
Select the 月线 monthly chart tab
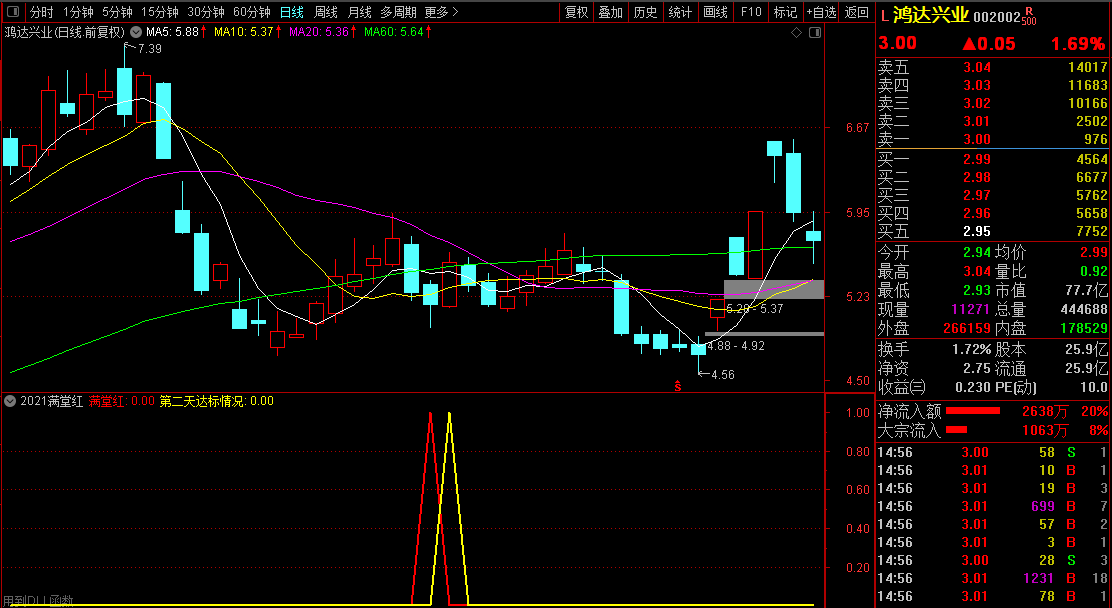pos(360,12)
